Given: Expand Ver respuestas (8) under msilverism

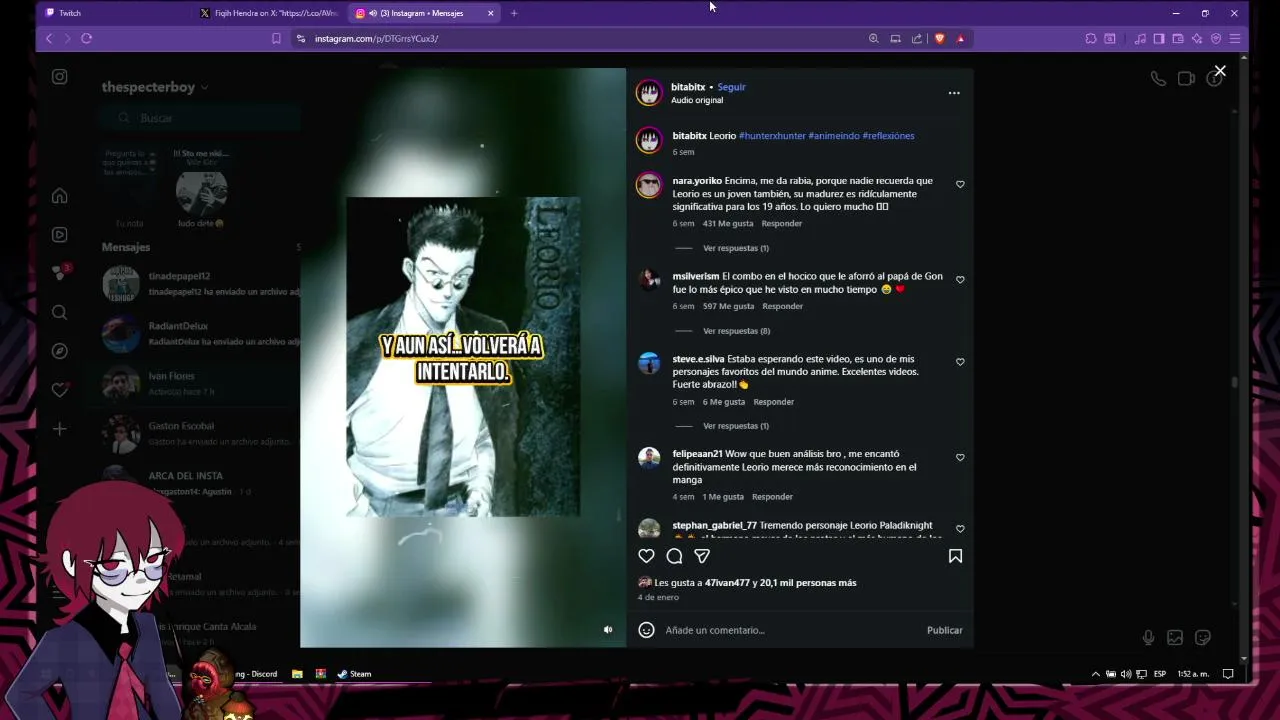Looking at the screenshot, I should pos(736,331).
